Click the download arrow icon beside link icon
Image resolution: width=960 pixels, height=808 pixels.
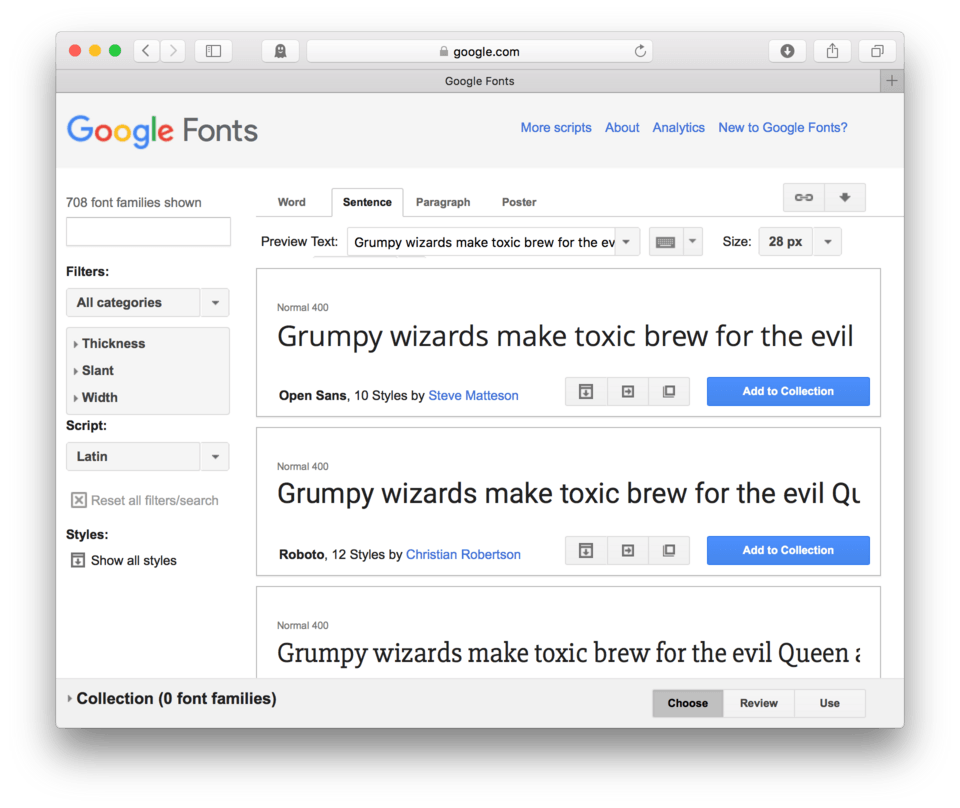[x=845, y=197]
